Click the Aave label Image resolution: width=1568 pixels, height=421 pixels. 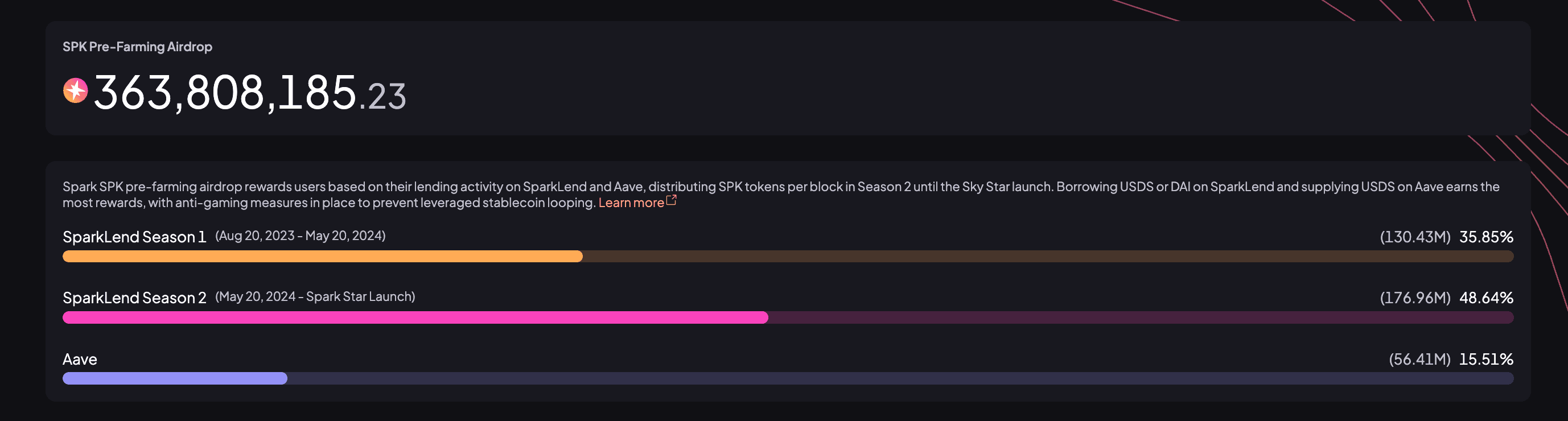[80, 359]
